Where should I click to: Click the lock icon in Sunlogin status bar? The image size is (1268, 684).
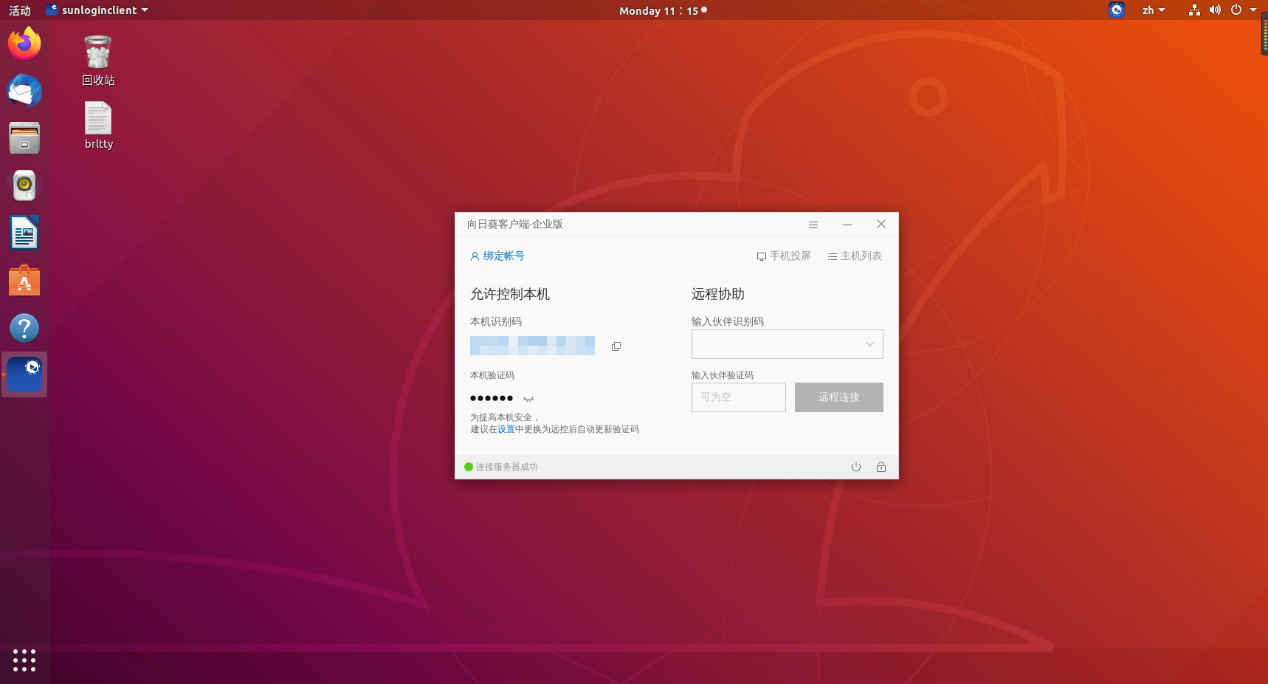881,467
